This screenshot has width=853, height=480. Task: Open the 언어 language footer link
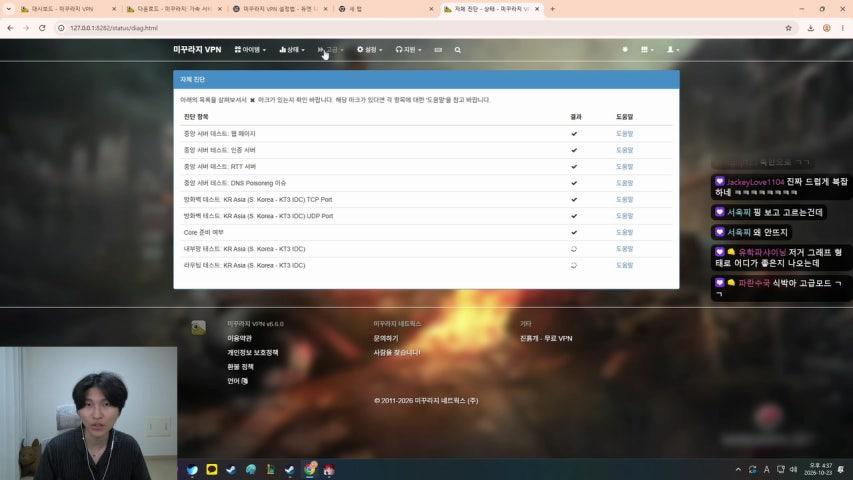(x=238, y=381)
